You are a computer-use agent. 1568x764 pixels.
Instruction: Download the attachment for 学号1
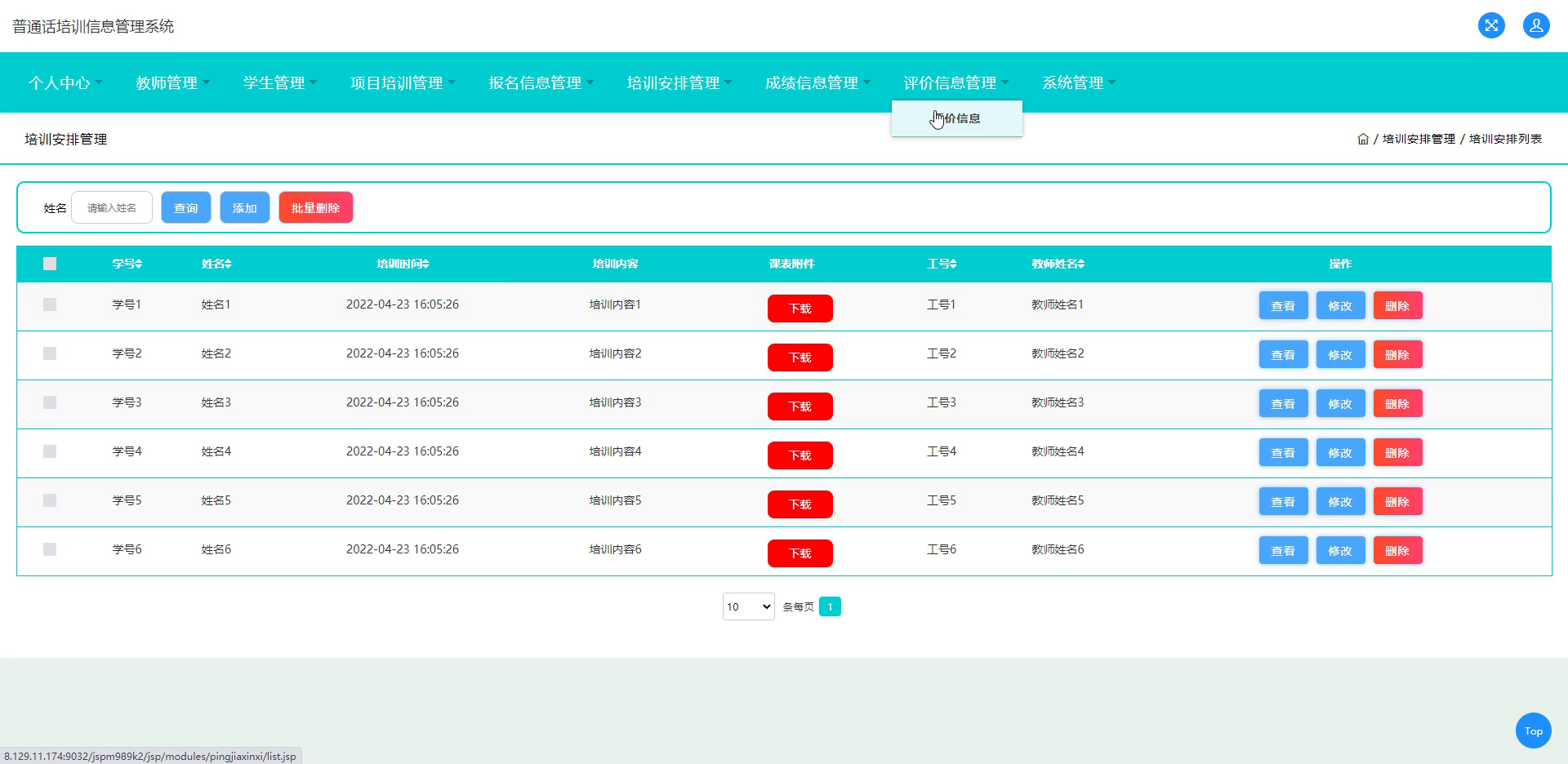click(800, 309)
